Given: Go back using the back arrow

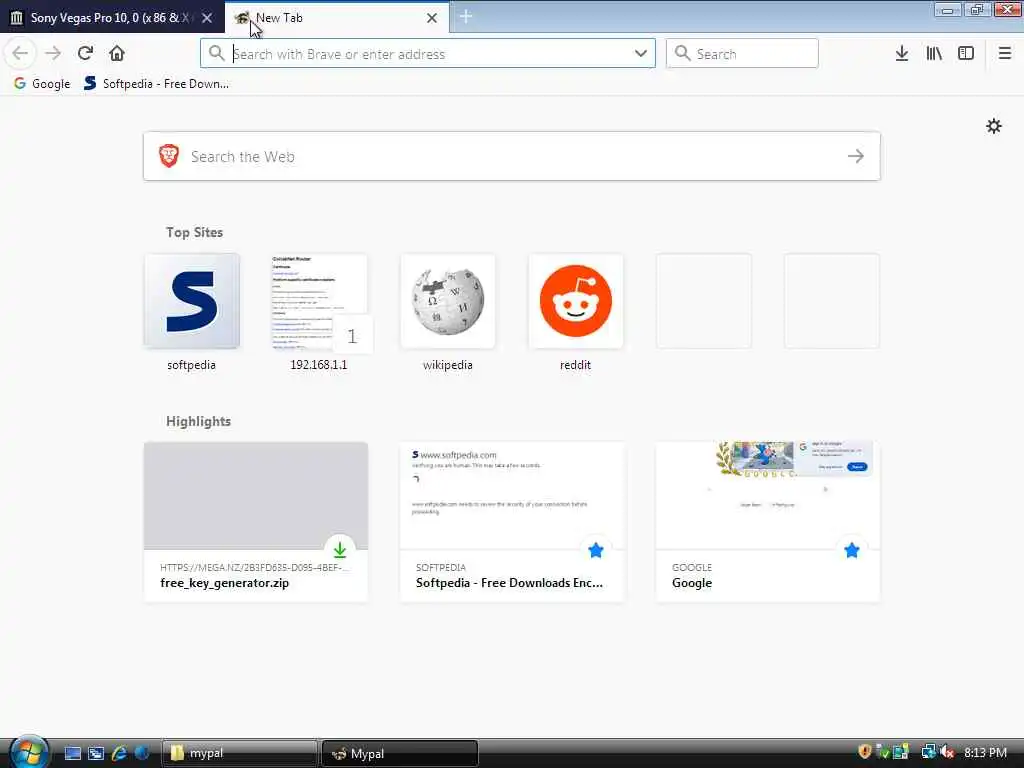Looking at the screenshot, I should click(20, 54).
